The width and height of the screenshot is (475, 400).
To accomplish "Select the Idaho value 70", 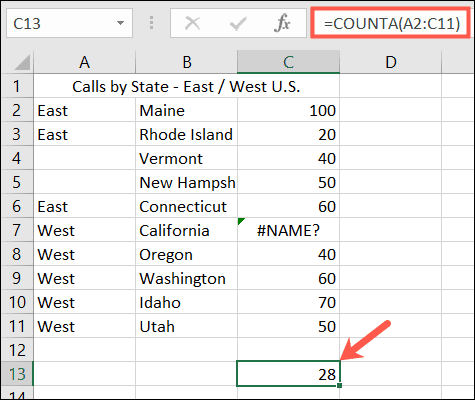I will 288,302.
